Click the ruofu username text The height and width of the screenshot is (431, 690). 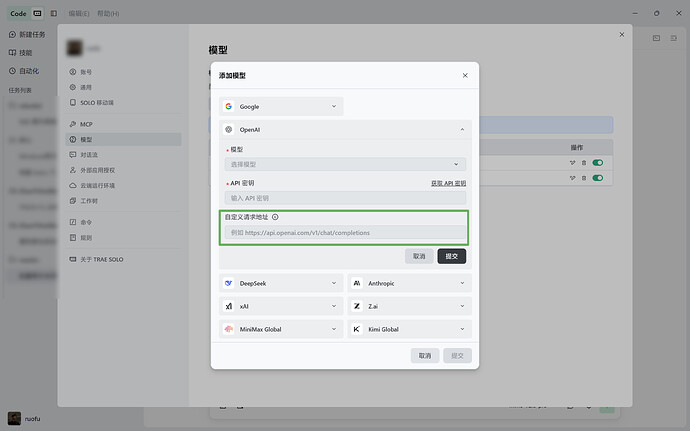pos(33,419)
